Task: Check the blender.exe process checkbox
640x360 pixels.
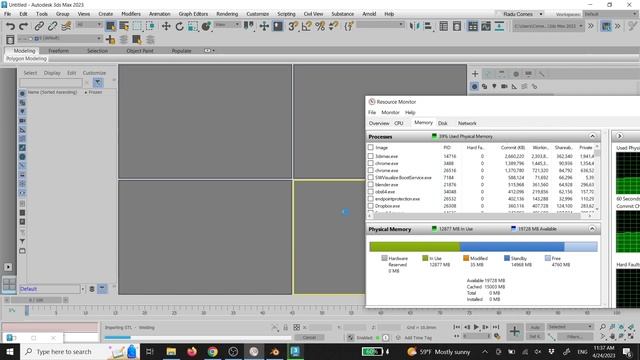Action: [x=371, y=184]
